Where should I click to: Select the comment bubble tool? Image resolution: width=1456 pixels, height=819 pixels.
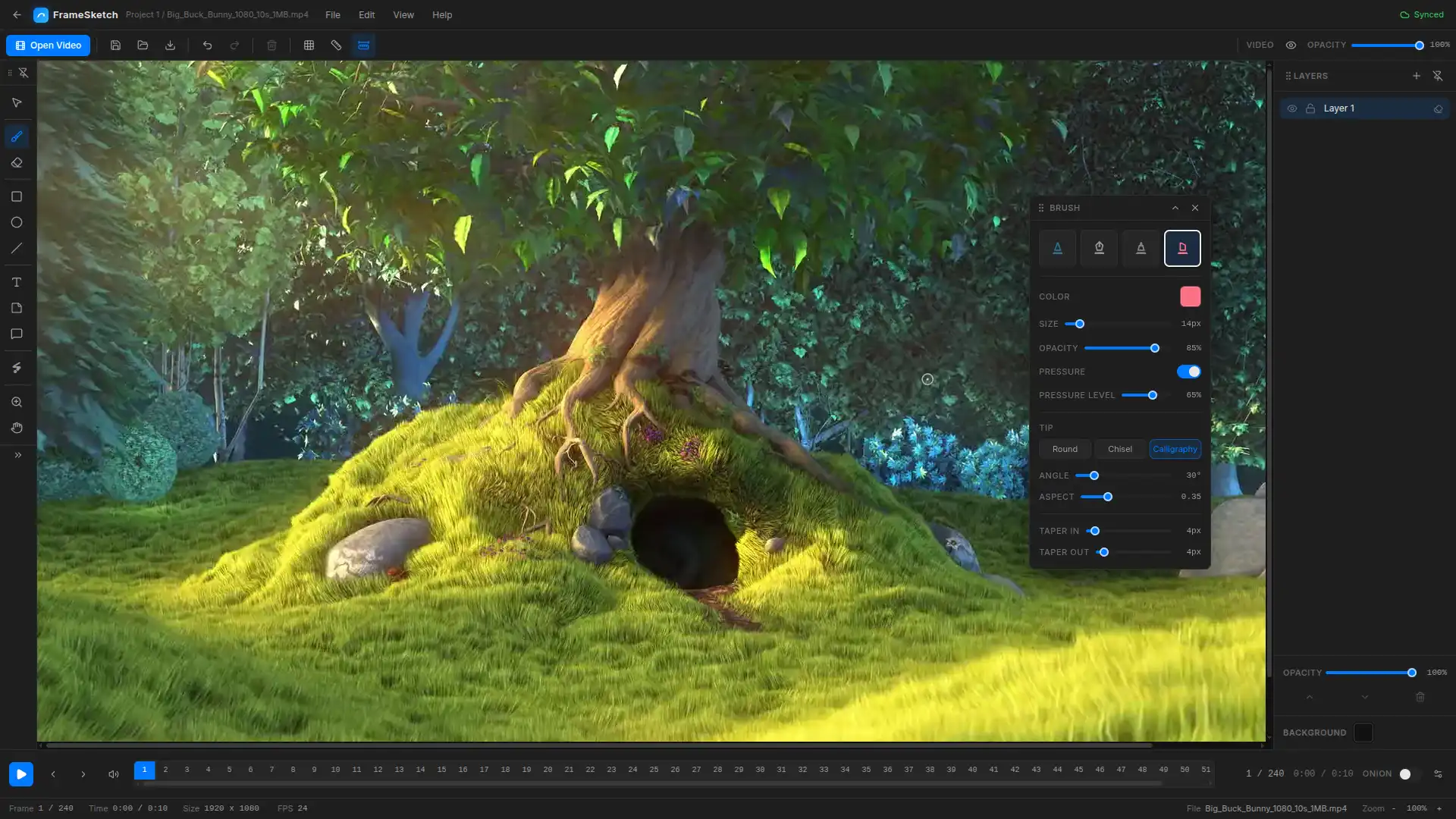pyautogui.click(x=17, y=334)
